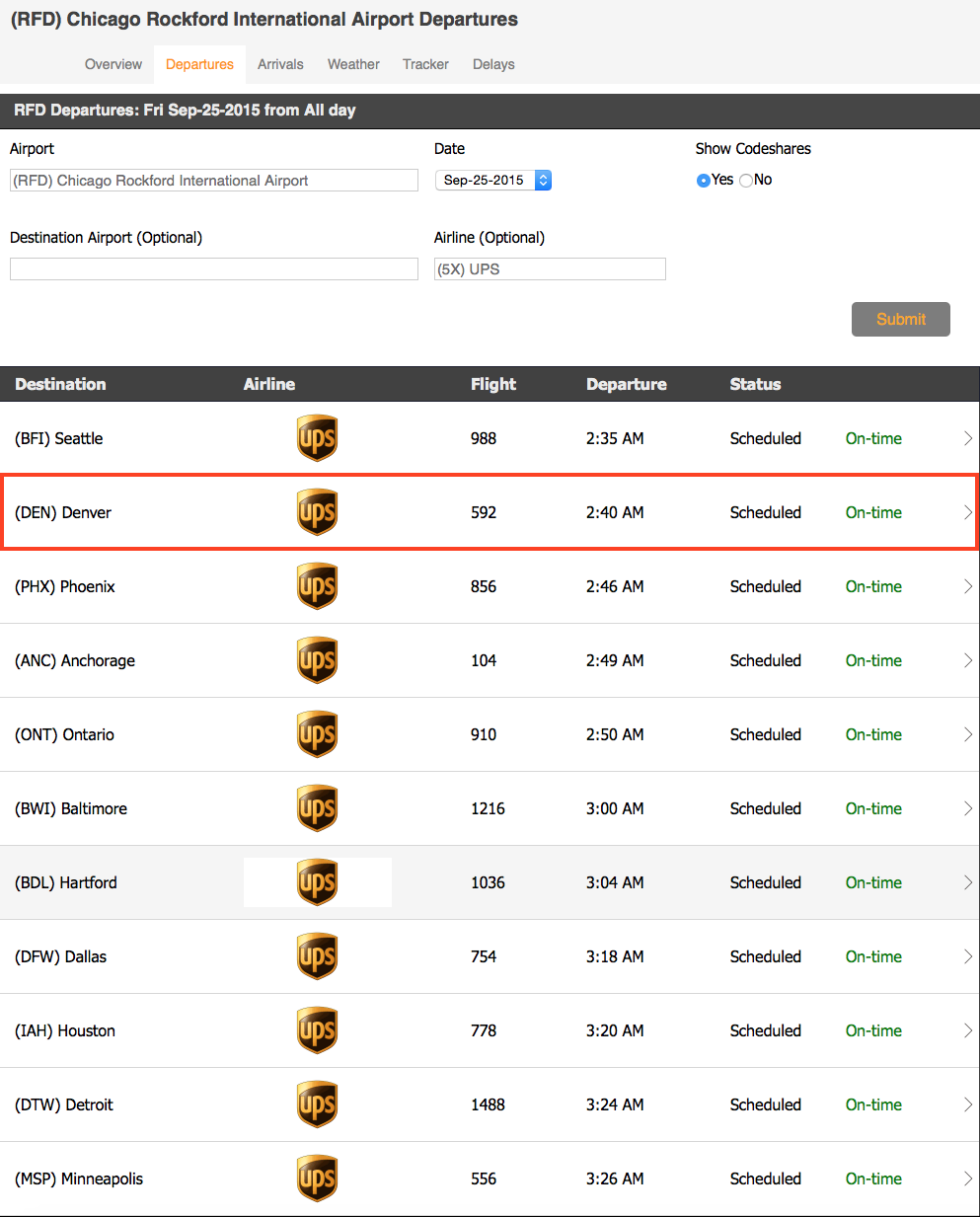This screenshot has width=980, height=1217.
Task: Switch to the Overview tab
Action: pyautogui.click(x=113, y=64)
